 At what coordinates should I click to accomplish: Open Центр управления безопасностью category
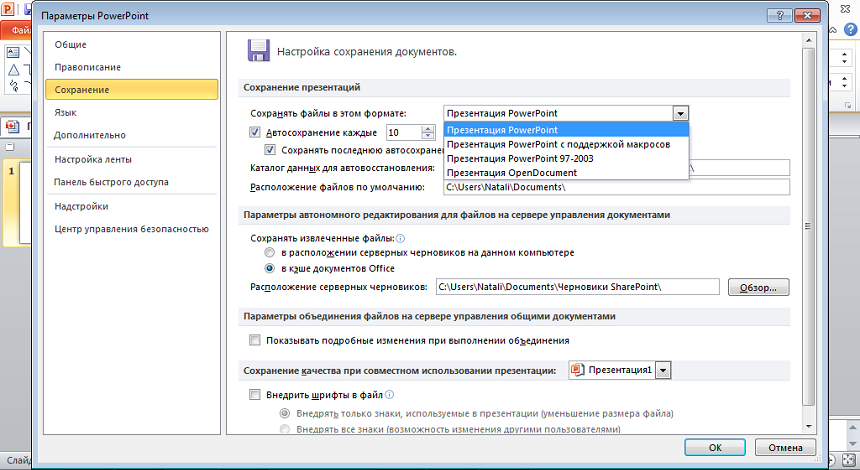coord(132,229)
